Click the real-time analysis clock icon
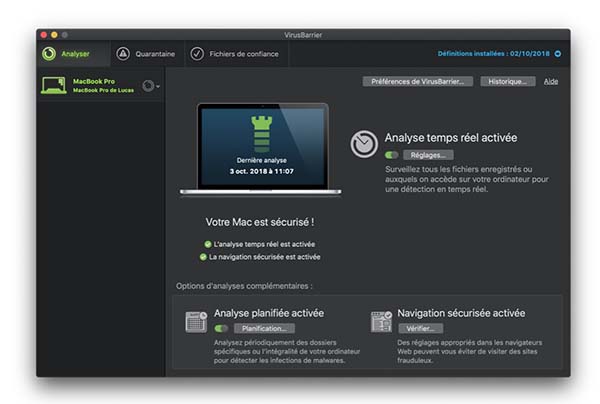The image size is (600, 404). (x=364, y=144)
